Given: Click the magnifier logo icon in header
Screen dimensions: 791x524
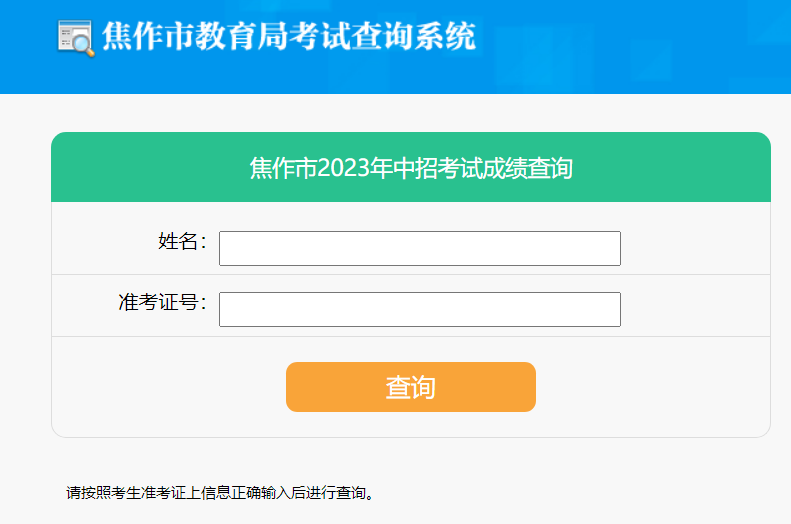Looking at the screenshot, I should coord(76,38).
